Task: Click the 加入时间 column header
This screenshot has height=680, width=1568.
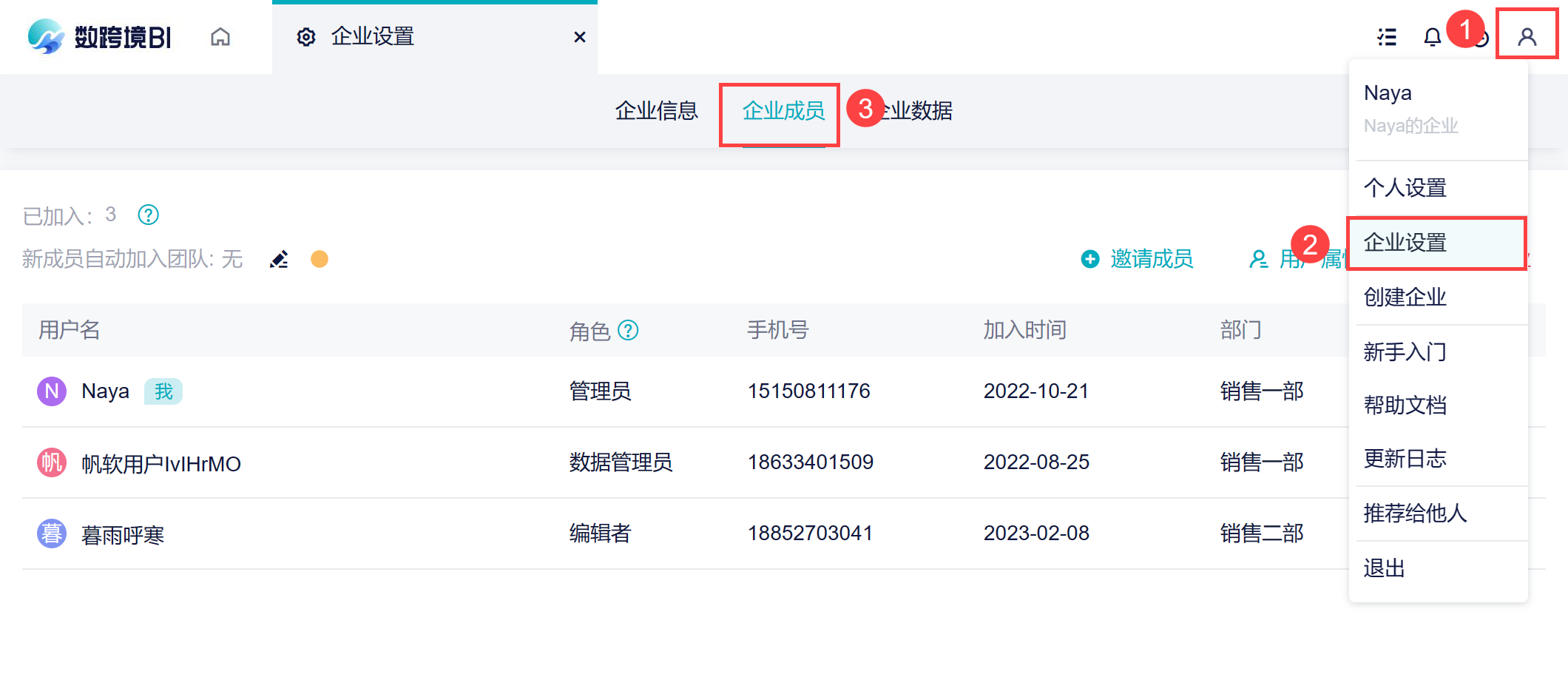Action: click(x=1025, y=330)
